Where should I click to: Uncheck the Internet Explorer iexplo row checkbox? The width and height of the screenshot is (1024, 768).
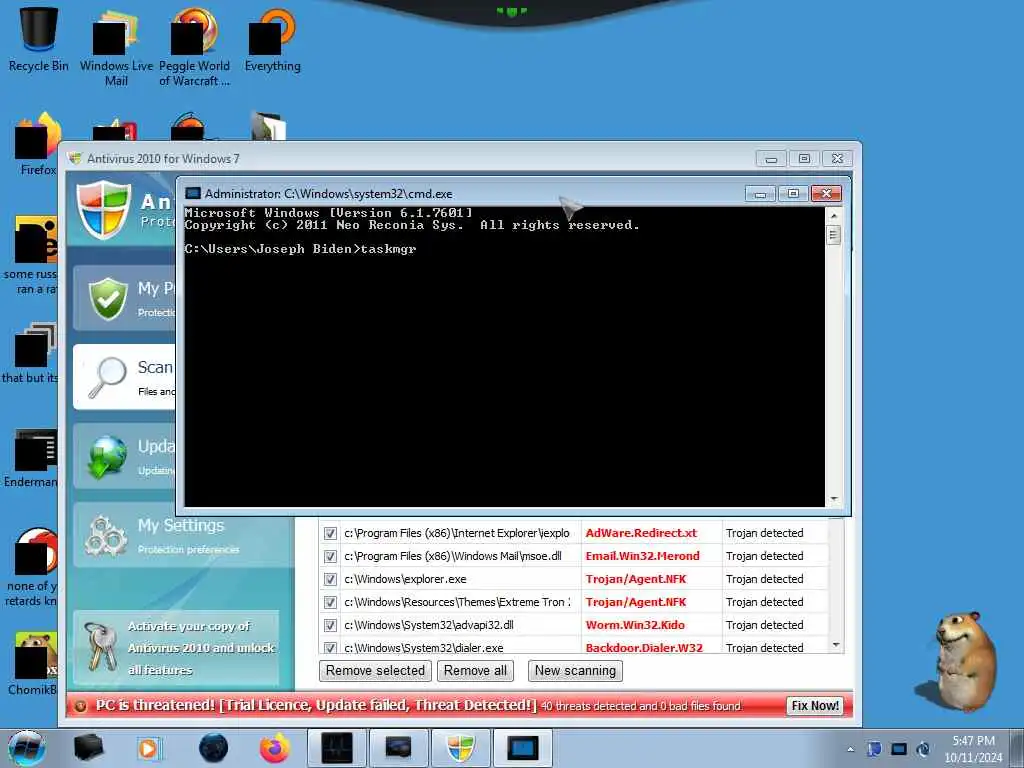pyautogui.click(x=330, y=534)
